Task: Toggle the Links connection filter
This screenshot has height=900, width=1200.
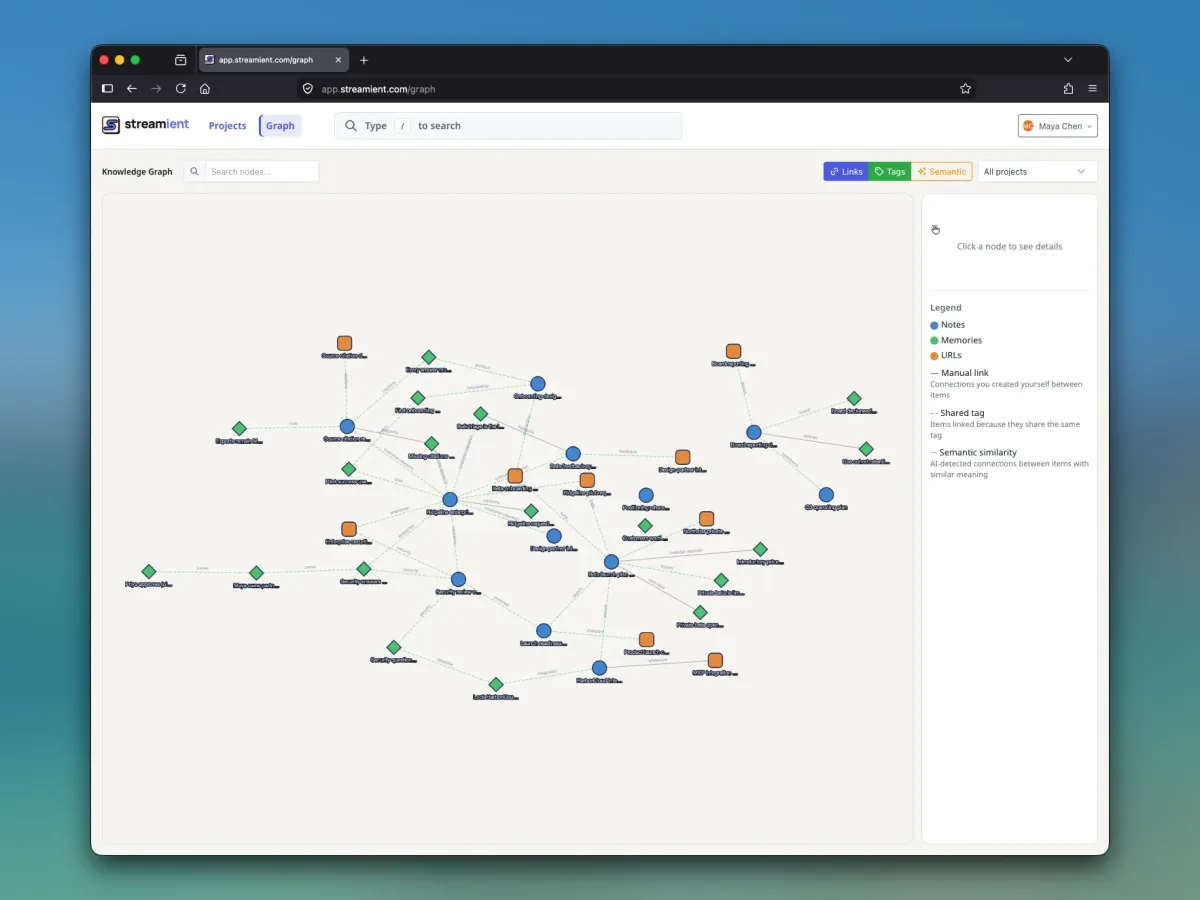Action: [x=846, y=172]
